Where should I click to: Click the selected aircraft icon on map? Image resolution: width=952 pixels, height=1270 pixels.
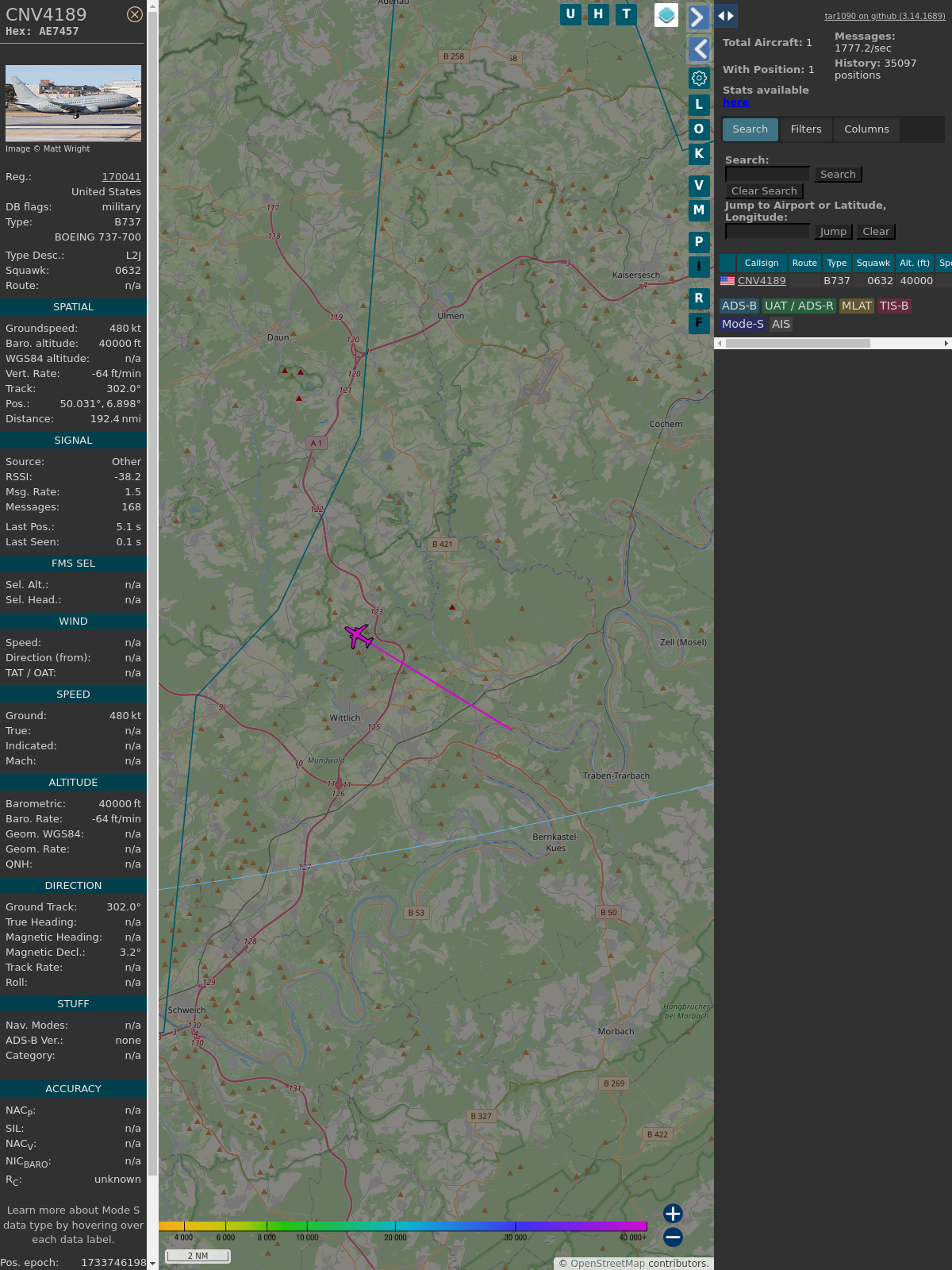[359, 636]
